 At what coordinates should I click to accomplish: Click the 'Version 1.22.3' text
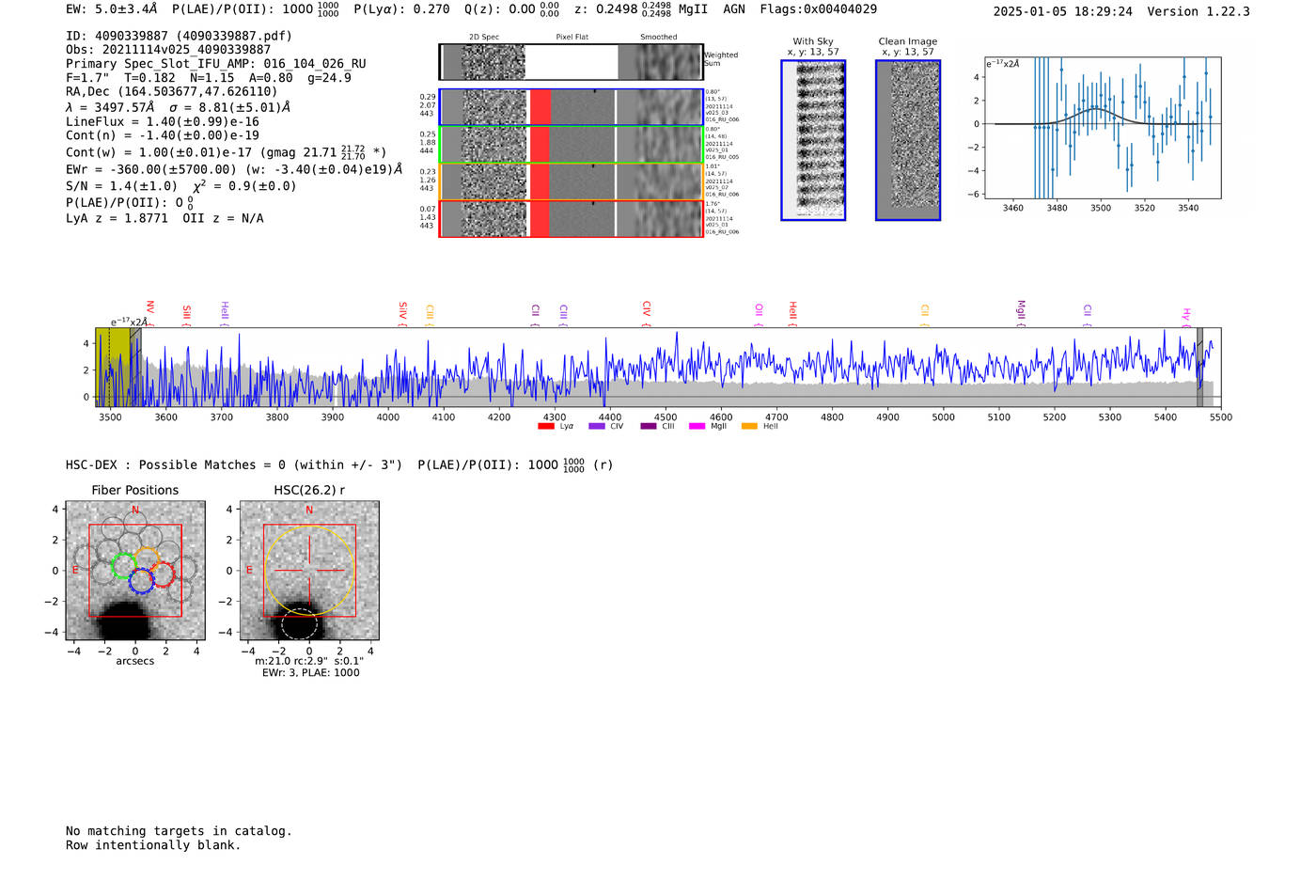pos(1198,11)
